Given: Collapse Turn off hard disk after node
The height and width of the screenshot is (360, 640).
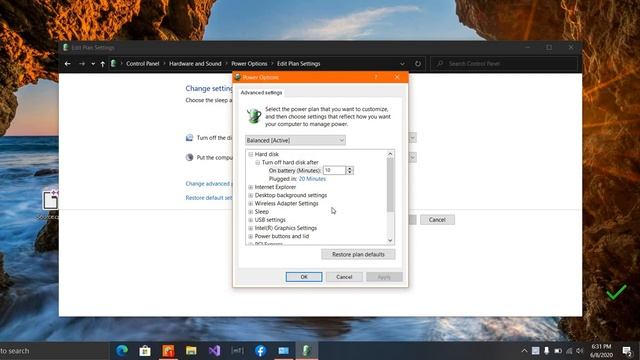Looking at the screenshot, I should pos(258,162).
